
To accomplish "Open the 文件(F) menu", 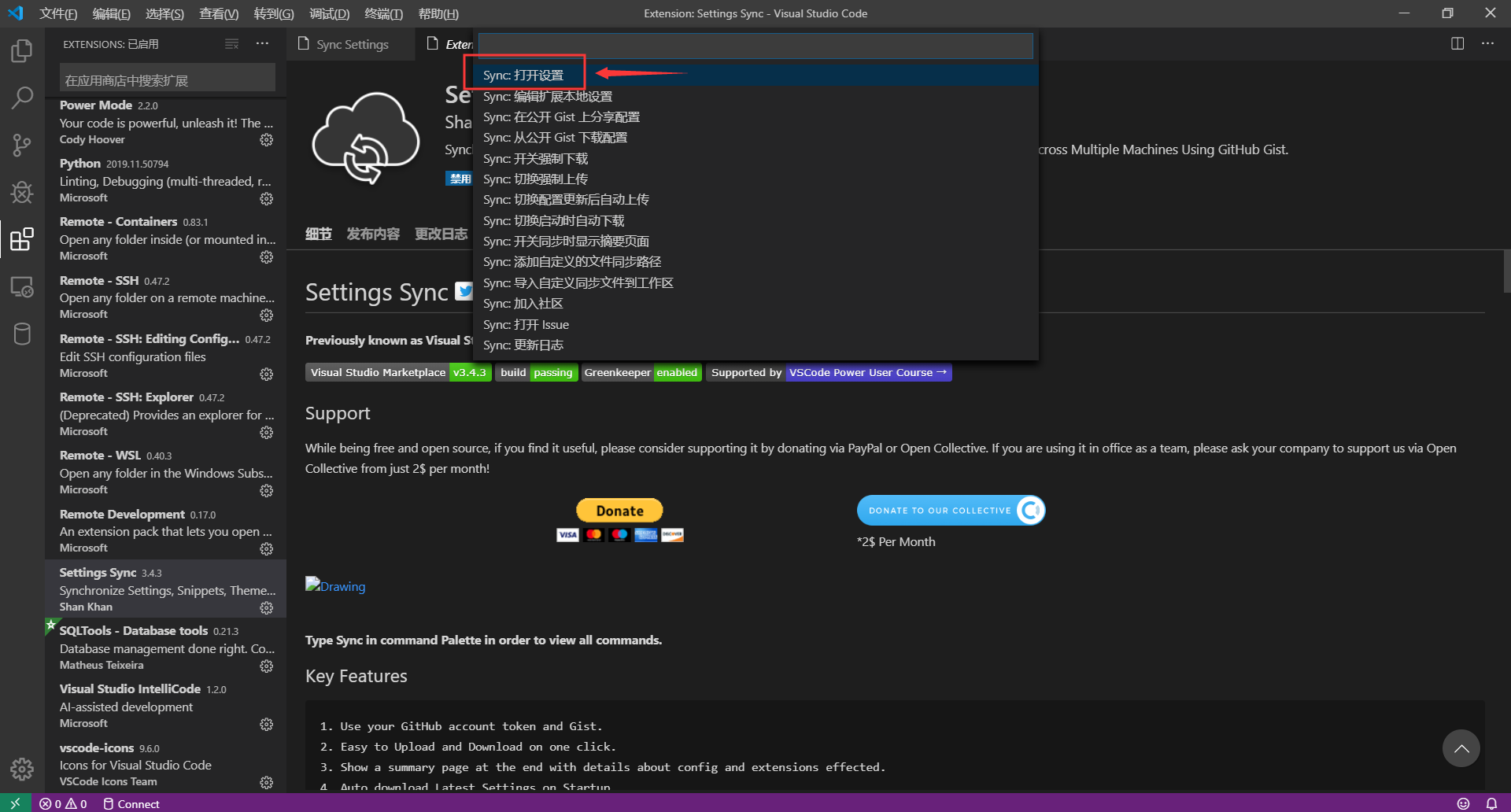I will click(58, 13).
